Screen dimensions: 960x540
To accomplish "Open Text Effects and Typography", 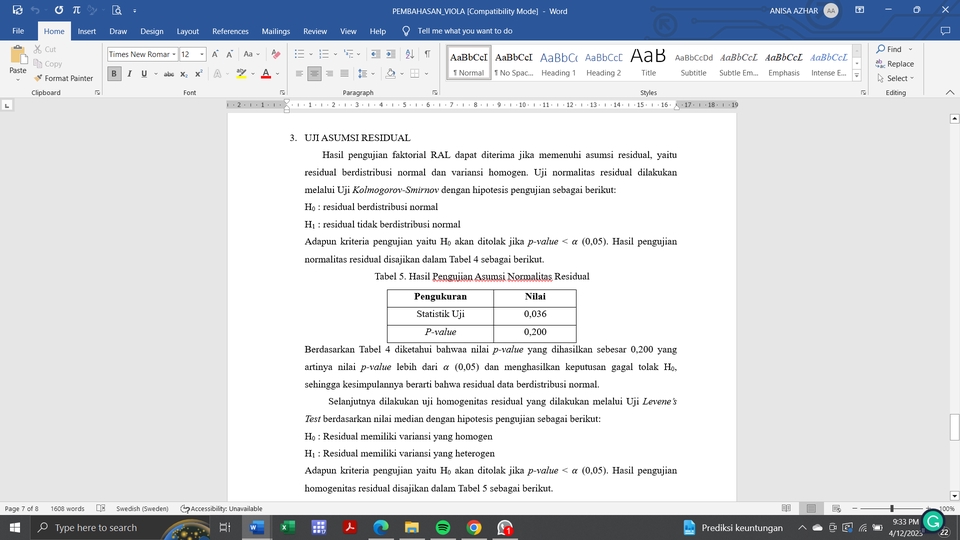I will pos(217,74).
